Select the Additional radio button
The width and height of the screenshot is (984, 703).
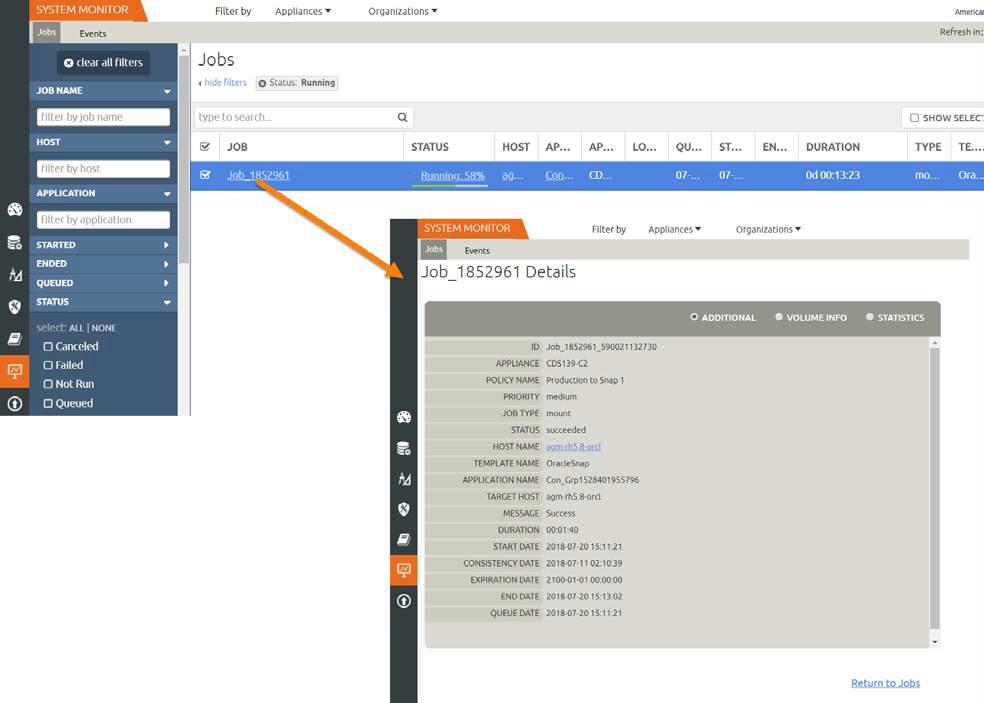[x=694, y=317]
